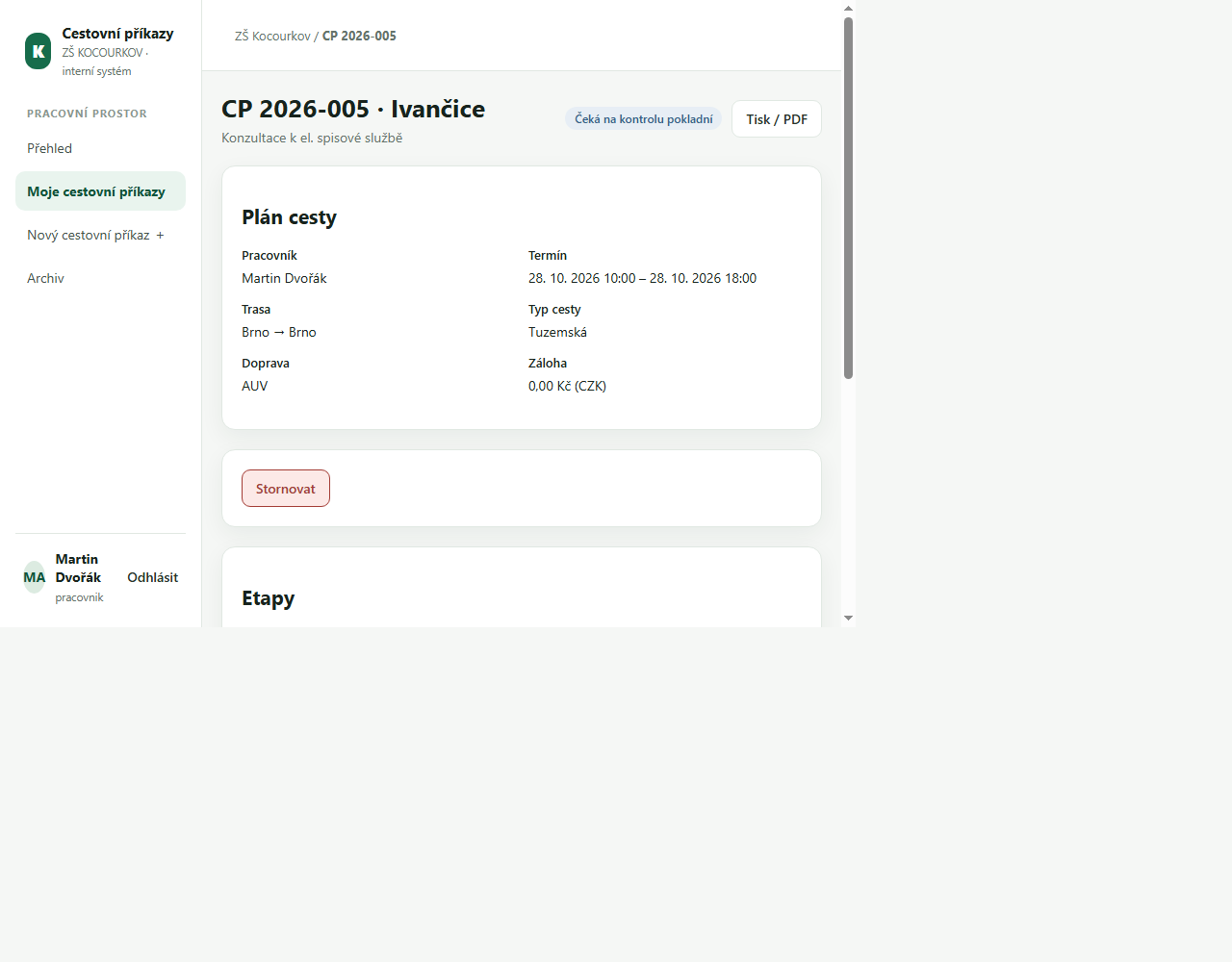Click the green K app logo

[x=38, y=51]
